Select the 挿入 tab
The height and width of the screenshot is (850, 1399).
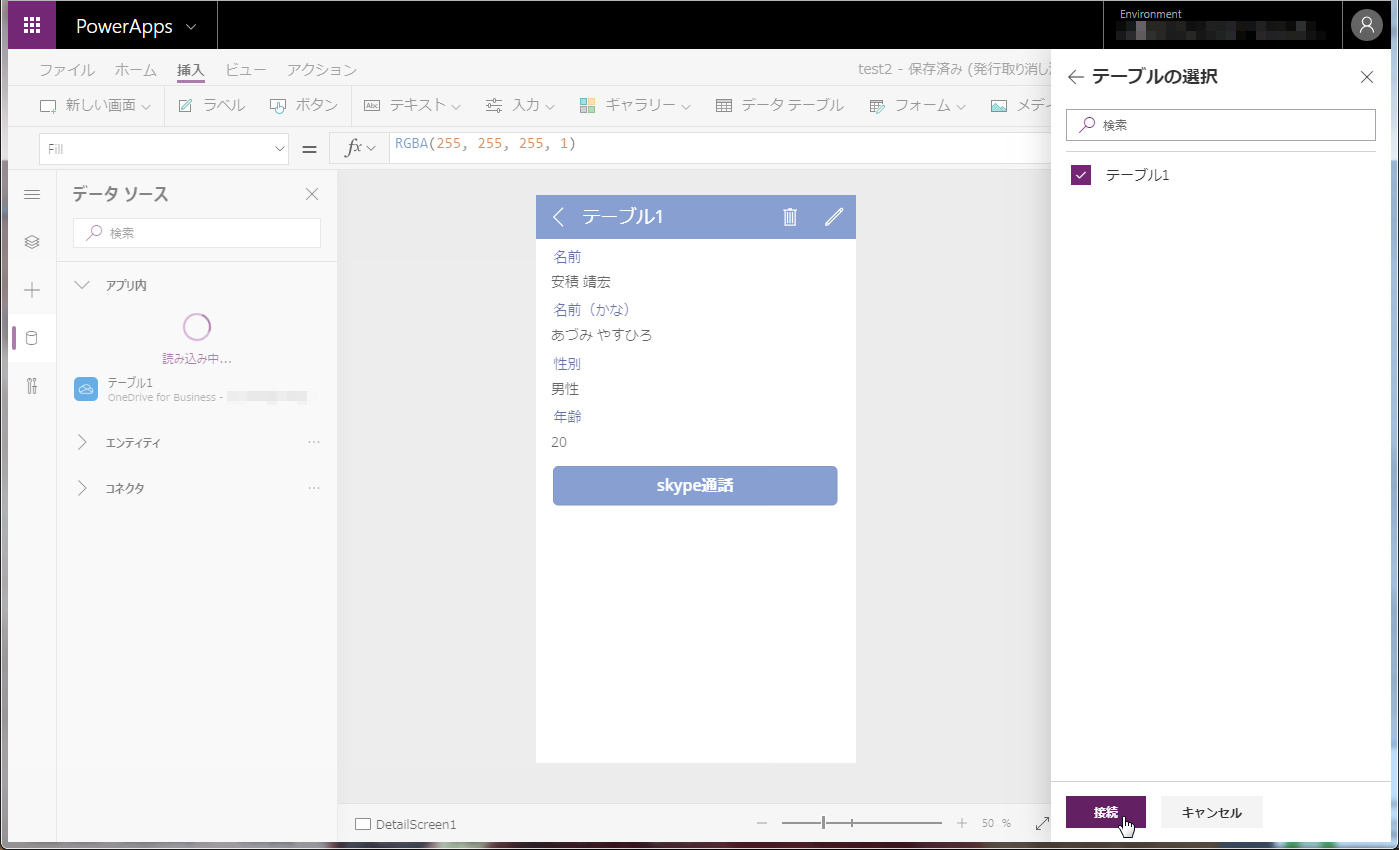190,70
